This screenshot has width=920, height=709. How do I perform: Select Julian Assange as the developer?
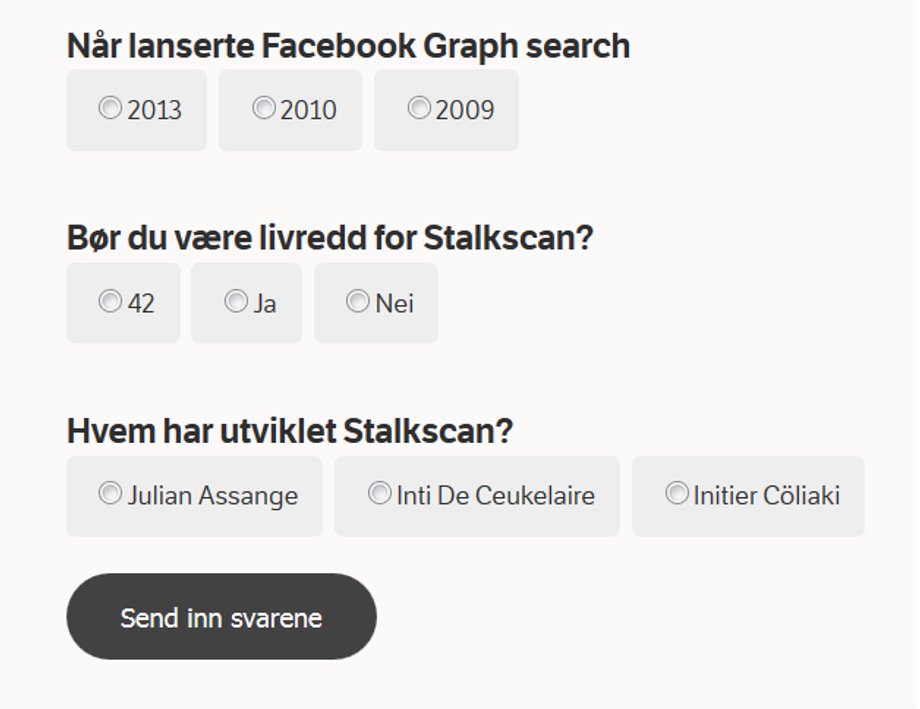pyautogui.click(x=110, y=493)
